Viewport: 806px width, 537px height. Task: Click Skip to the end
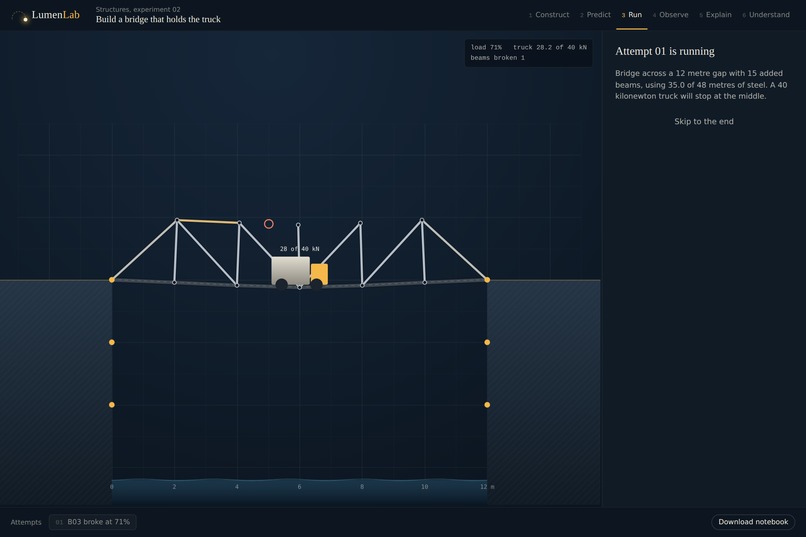[704, 121]
